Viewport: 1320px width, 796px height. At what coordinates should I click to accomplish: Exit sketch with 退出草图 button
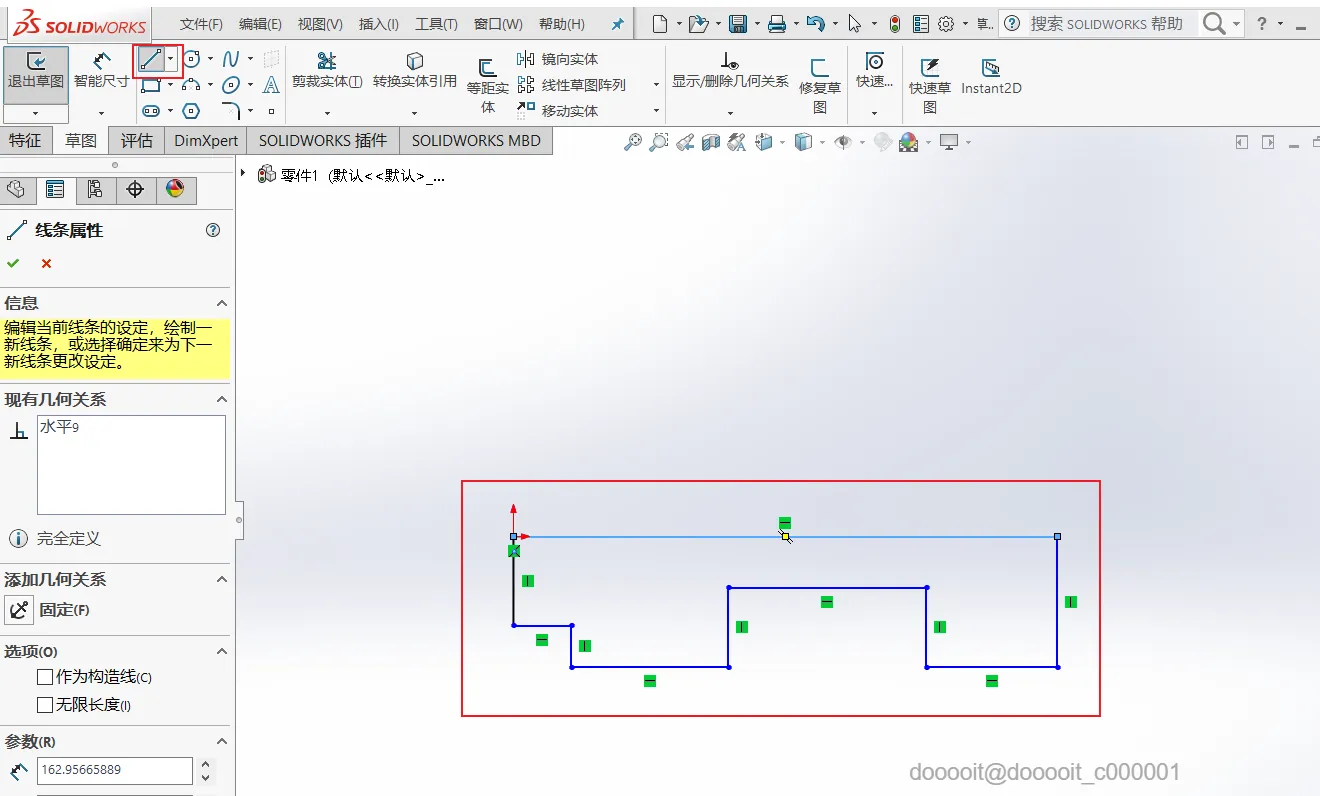point(36,71)
